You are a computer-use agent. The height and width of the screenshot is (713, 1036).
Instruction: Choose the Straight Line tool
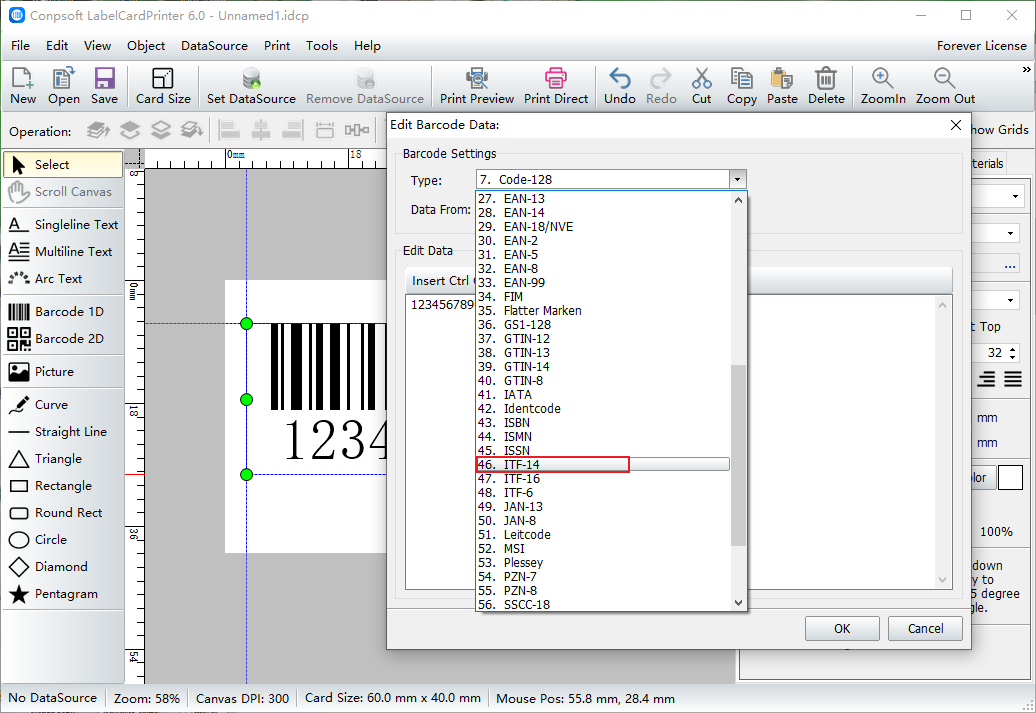[63, 432]
